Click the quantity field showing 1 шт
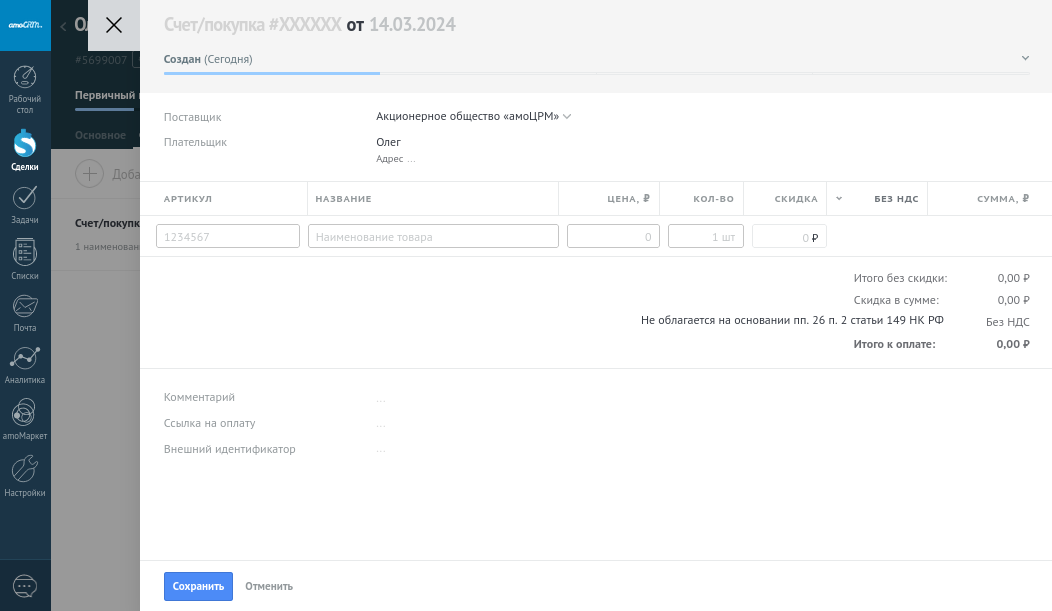Image resolution: width=1052 pixels, height=611 pixels. click(705, 237)
